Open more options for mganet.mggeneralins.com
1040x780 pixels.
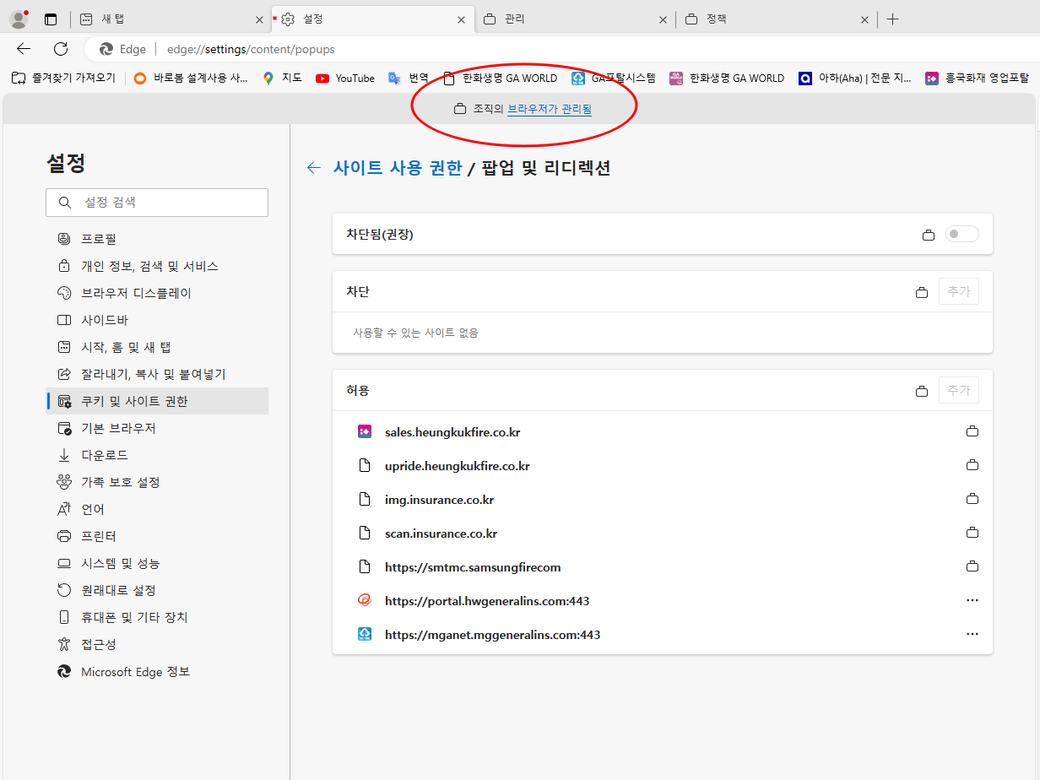[971, 634]
